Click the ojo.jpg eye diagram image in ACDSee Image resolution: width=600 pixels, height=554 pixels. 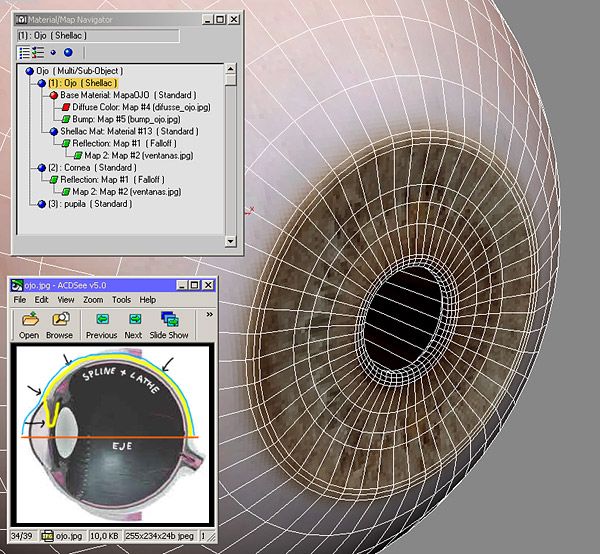point(113,434)
